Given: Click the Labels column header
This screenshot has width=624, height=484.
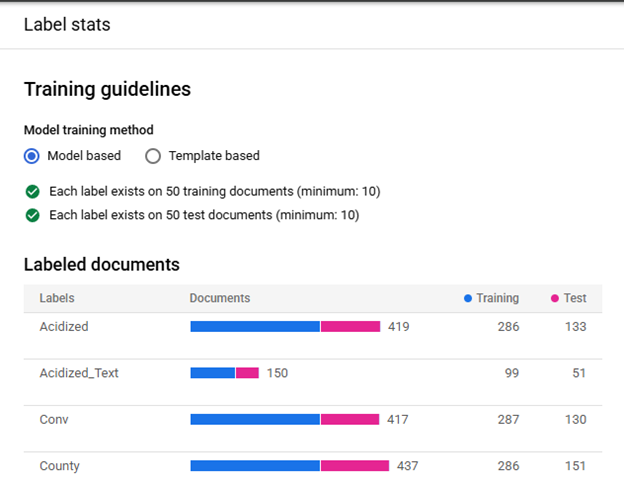Looking at the screenshot, I should tap(57, 298).
